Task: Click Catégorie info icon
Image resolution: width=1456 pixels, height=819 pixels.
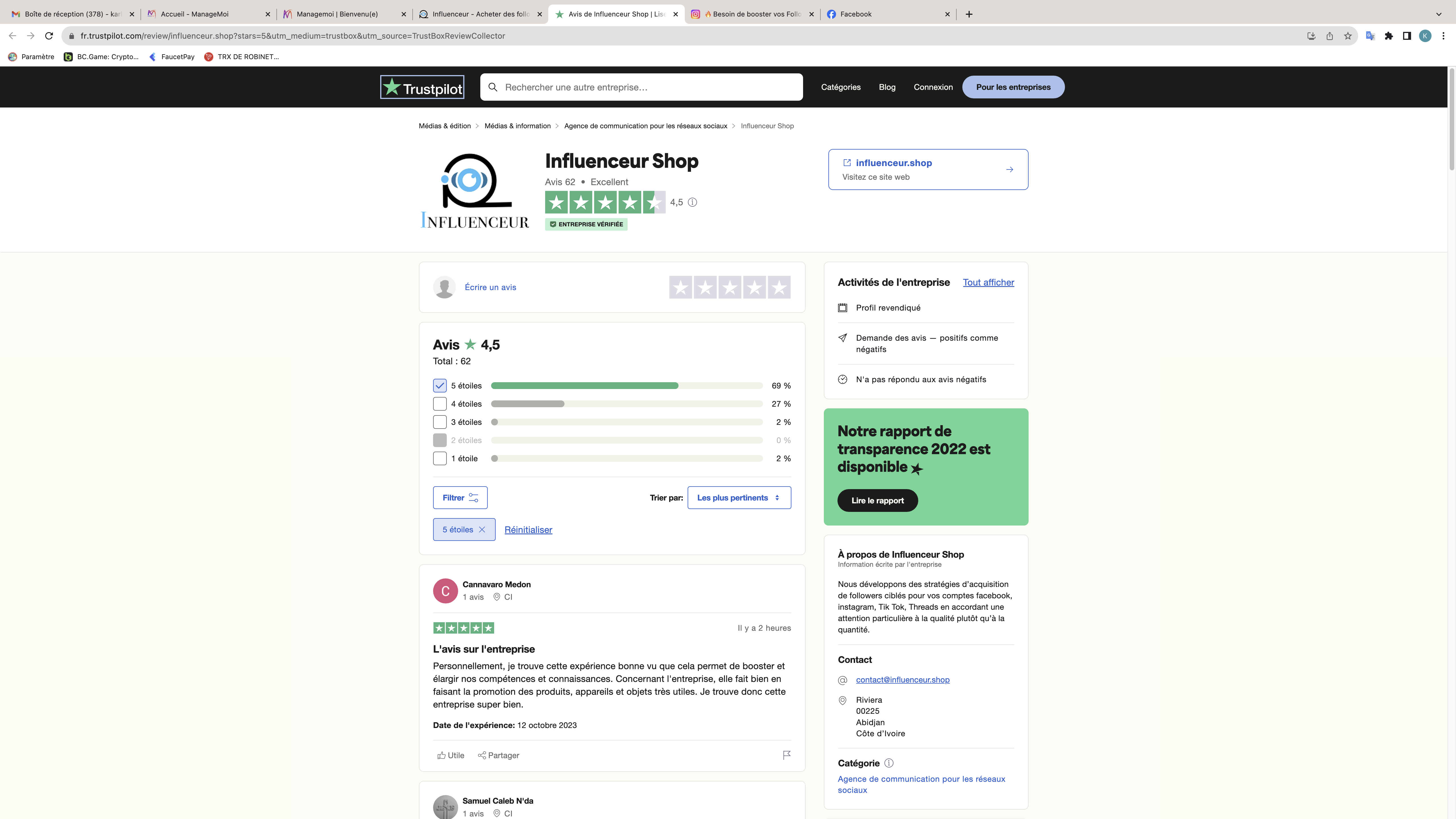Action: tap(888, 763)
